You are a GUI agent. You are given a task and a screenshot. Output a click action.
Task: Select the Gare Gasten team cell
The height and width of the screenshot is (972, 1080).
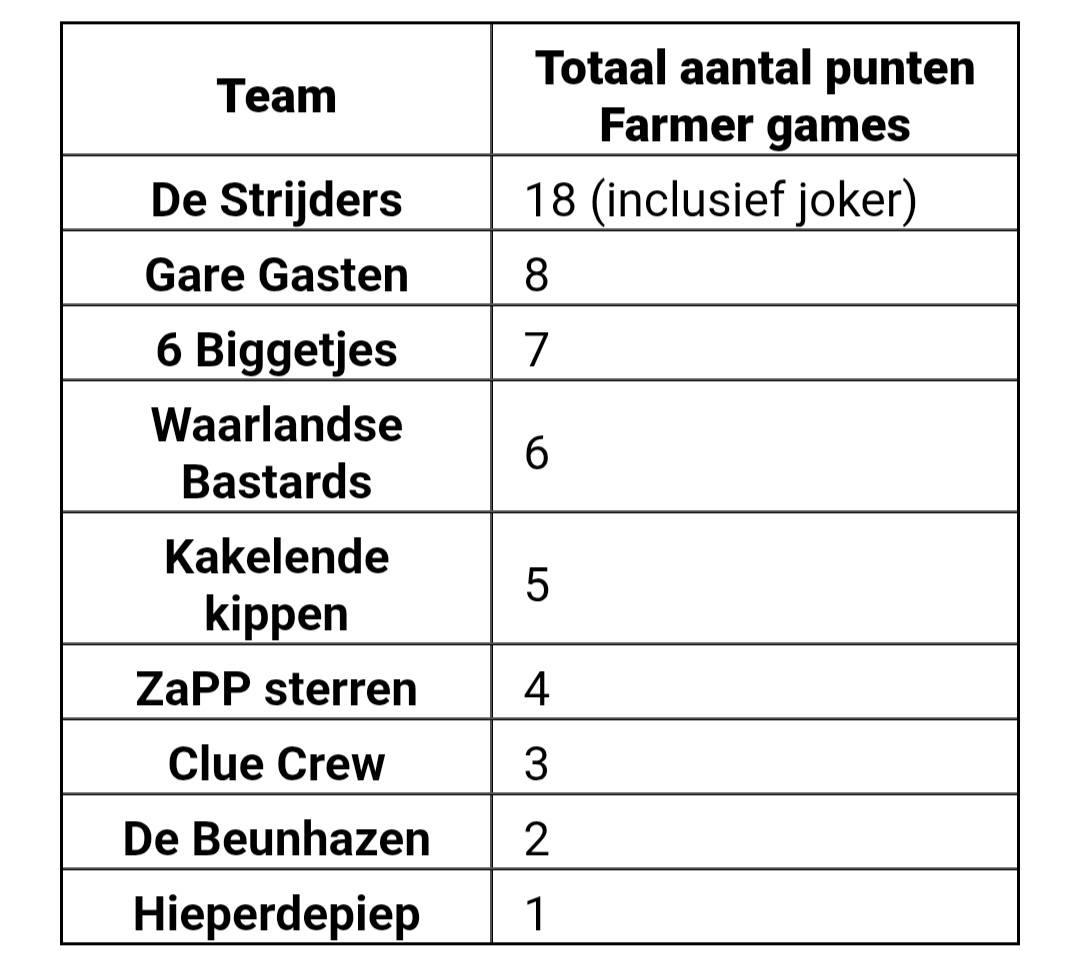[x=276, y=268]
